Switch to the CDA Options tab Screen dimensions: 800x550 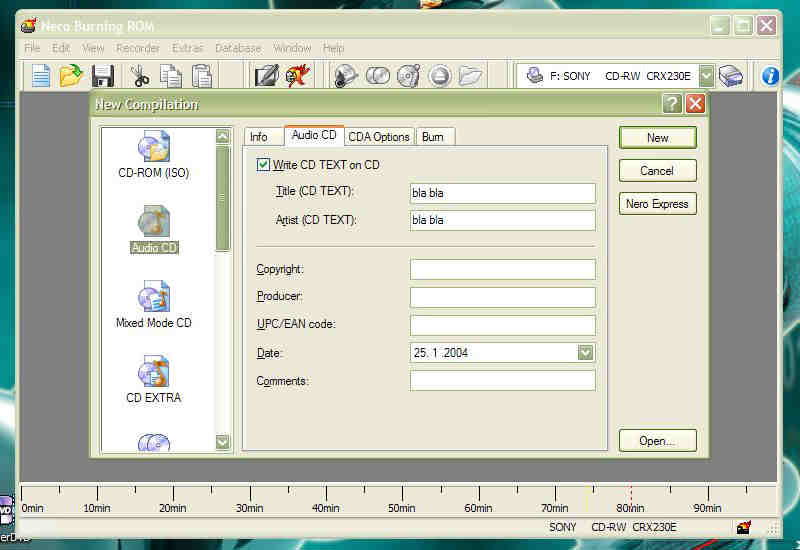379,137
